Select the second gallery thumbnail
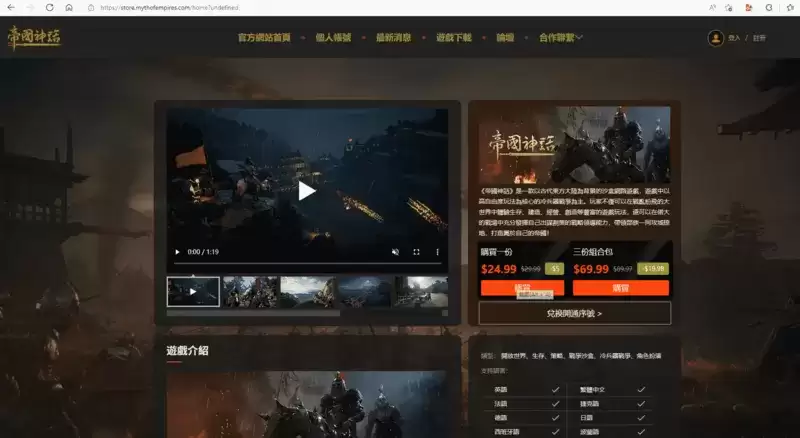This screenshot has width=800, height=438. (x=250, y=291)
